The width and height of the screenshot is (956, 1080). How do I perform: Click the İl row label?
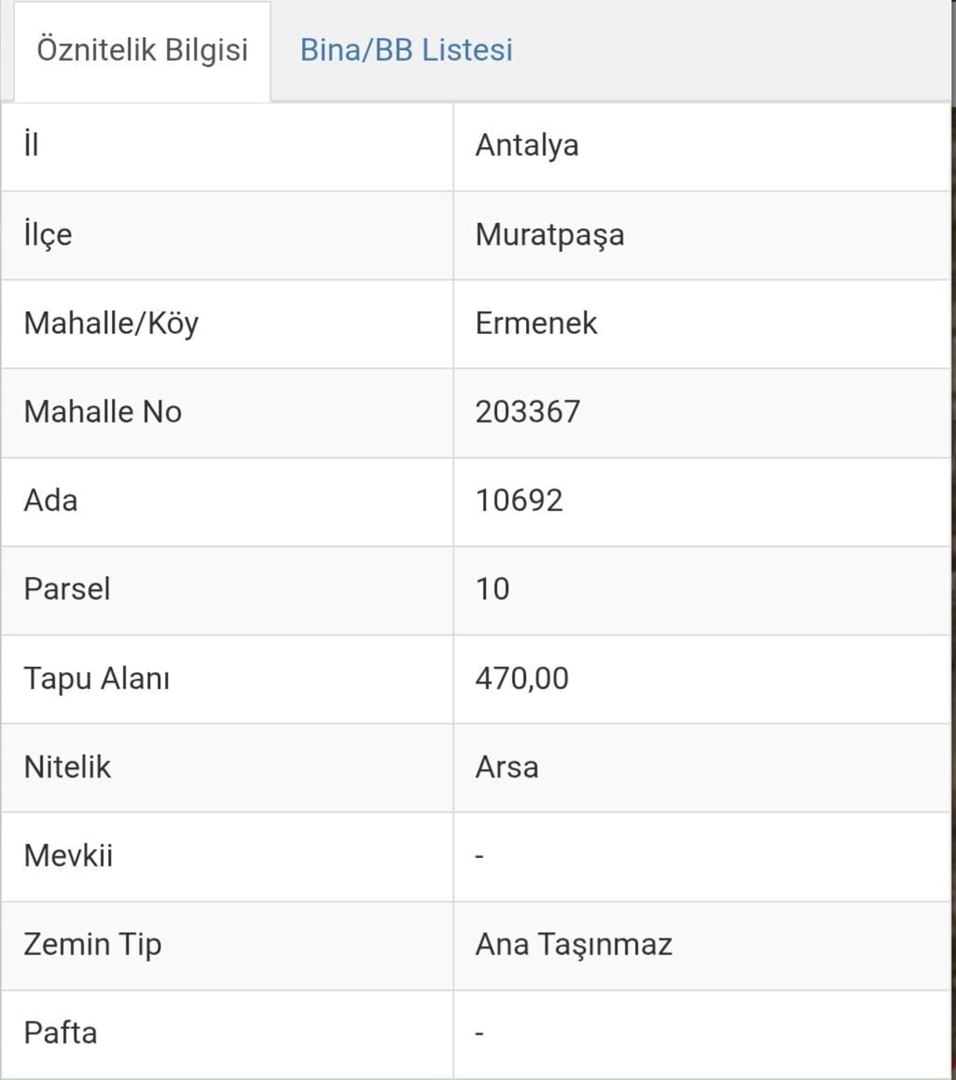pos(31,146)
